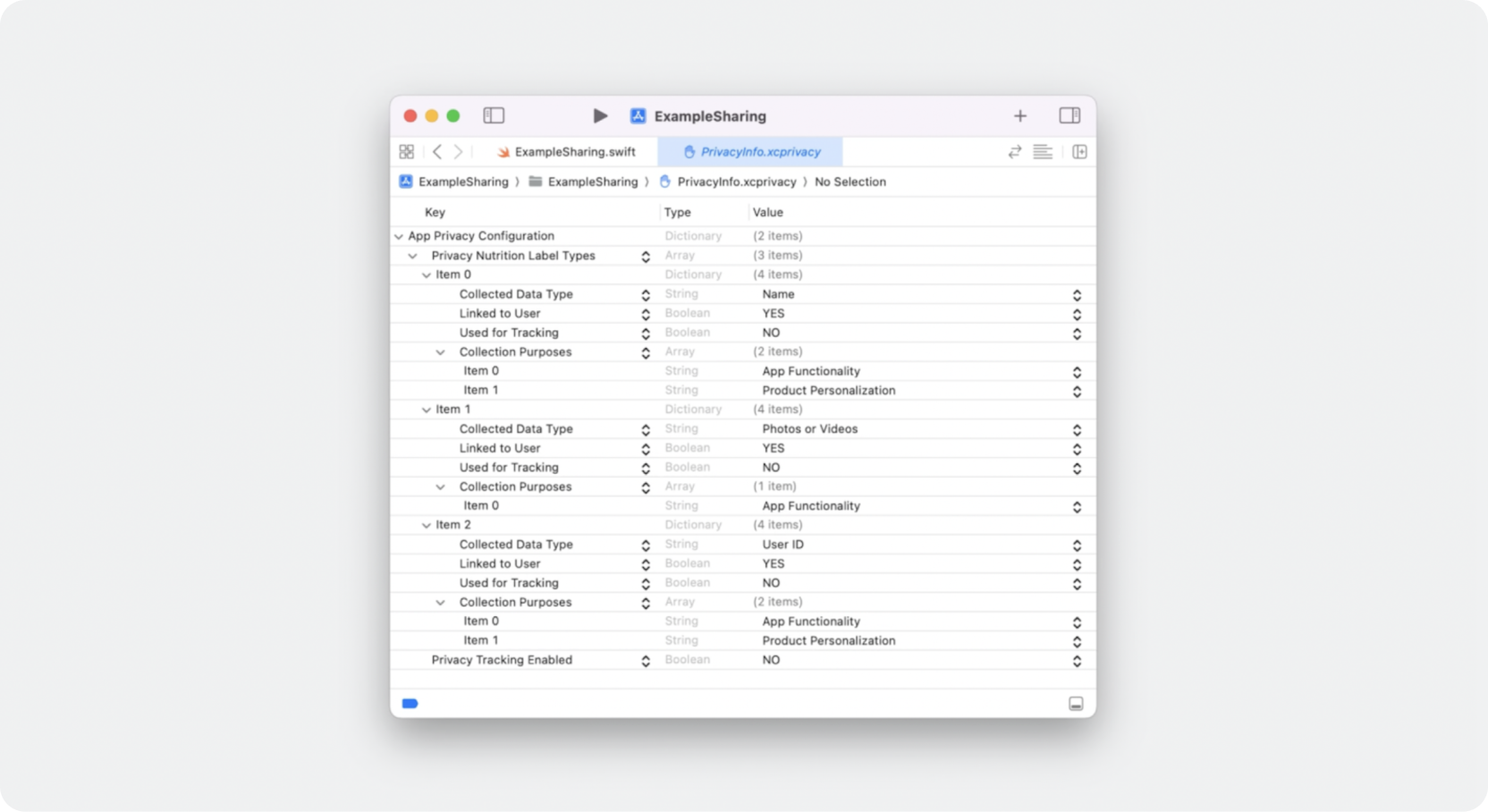Click the (3 items) value text
This screenshot has height=812, width=1488.
(x=778, y=256)
